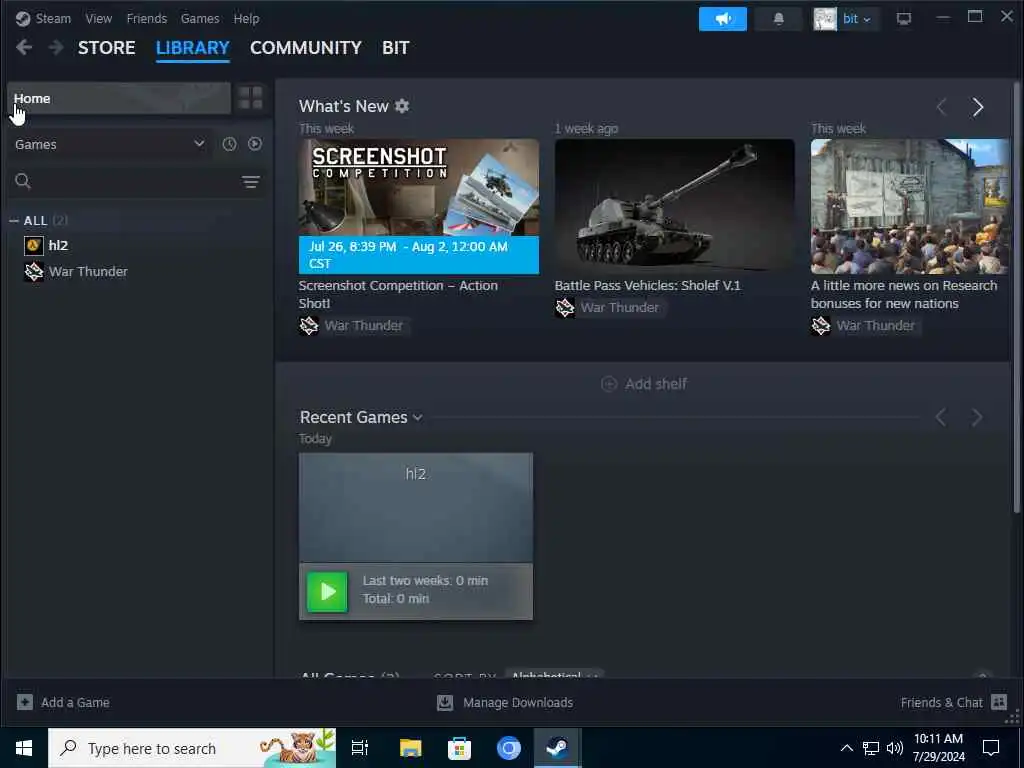Click 'Screenshot Competition – Action Shot!' title
The width and height of the screenshot is (1024, 768).
point(398,295)
